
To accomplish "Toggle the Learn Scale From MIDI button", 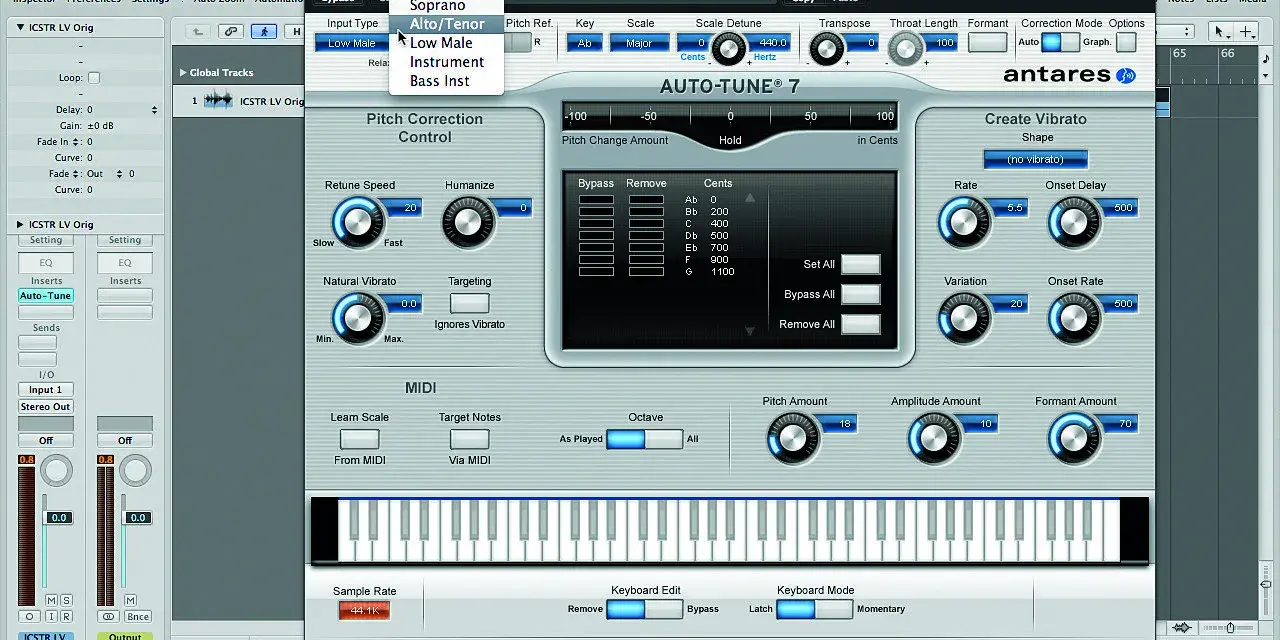I will pyautogui.click(x=359, y=439).
